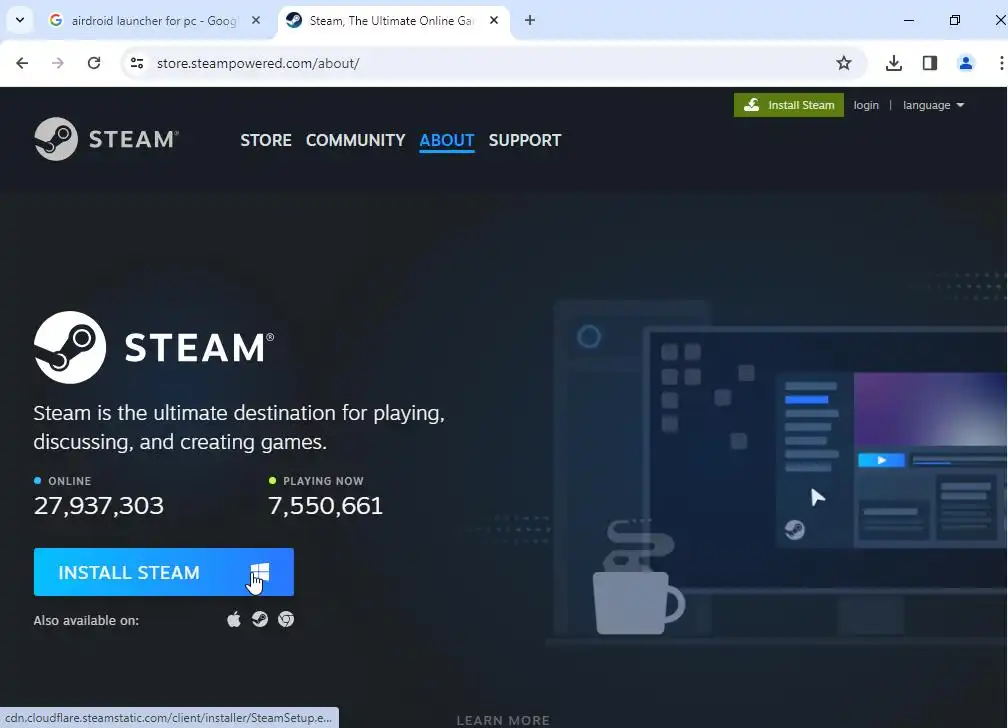
Task: Bookmark this page with the star icon
Action: pyautogui.click(x=843, y=63)
